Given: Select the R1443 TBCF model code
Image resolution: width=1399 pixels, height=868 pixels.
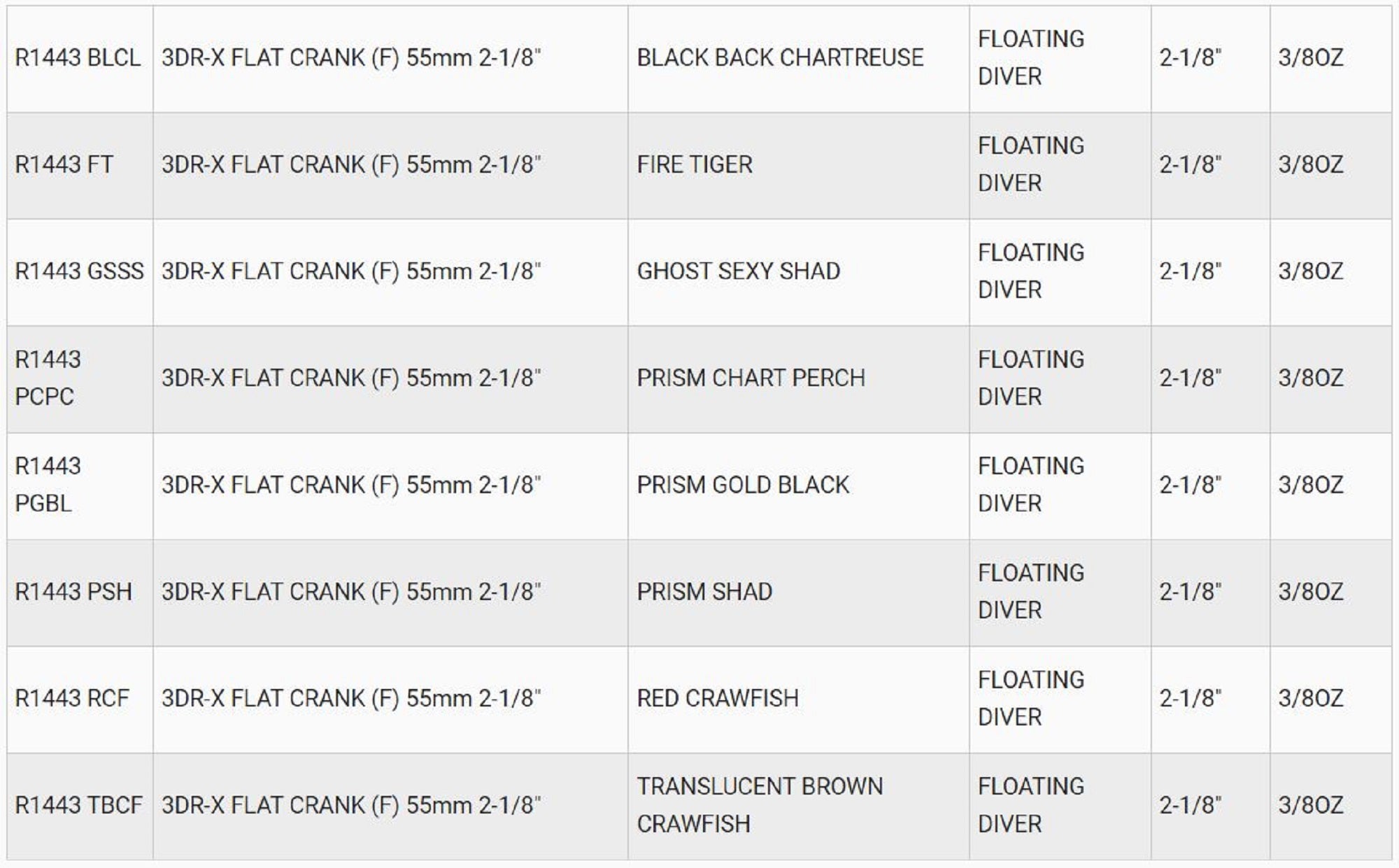Looking at the screenshot, I should 78,805.
